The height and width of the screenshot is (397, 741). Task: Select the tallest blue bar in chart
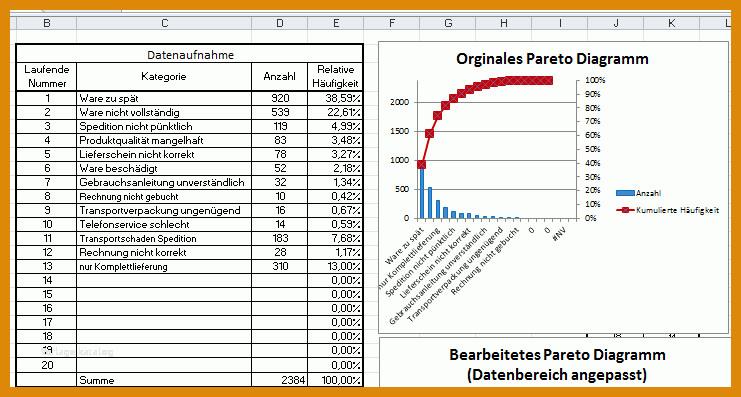point(422,193)
